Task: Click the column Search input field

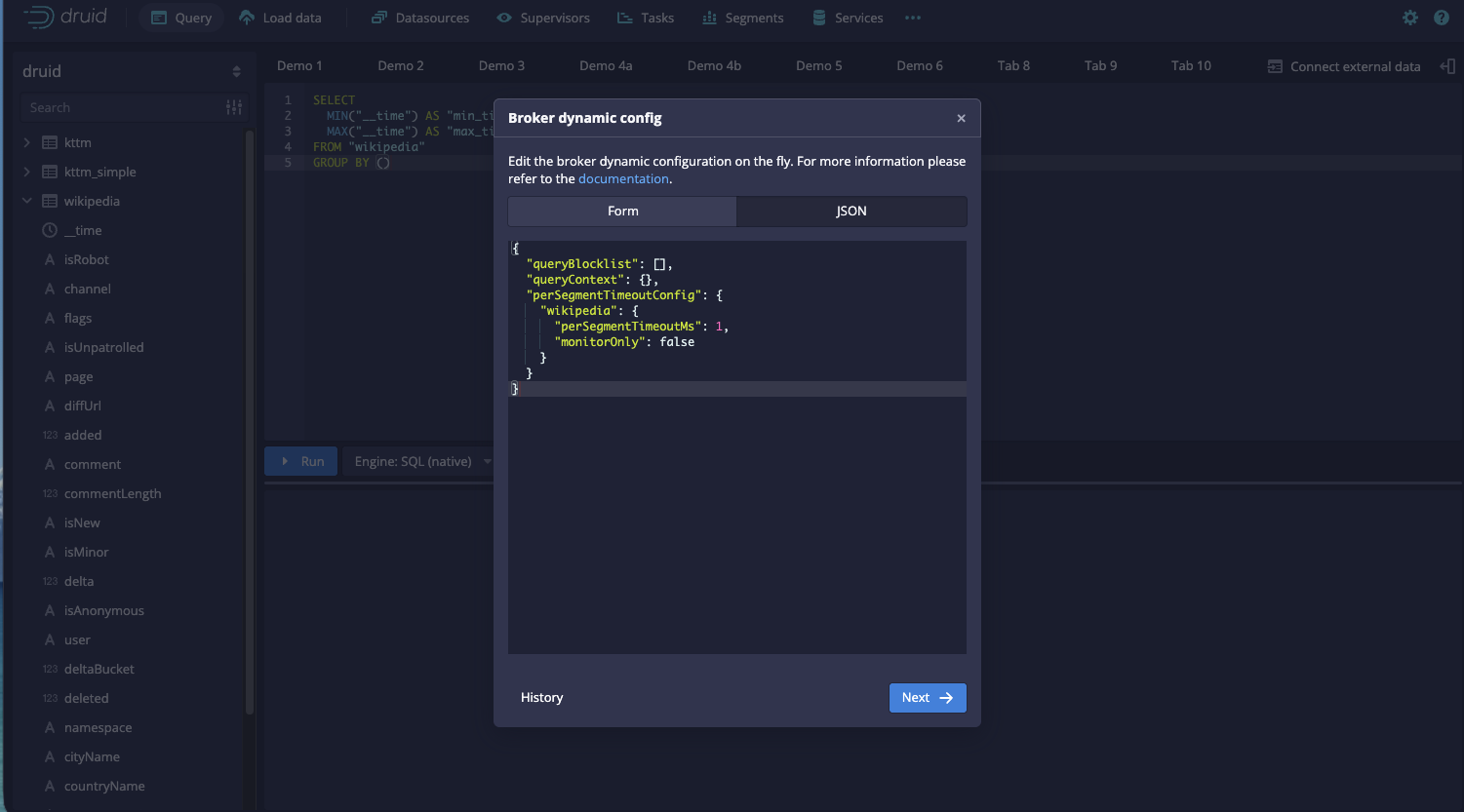Action: point(122,107)
